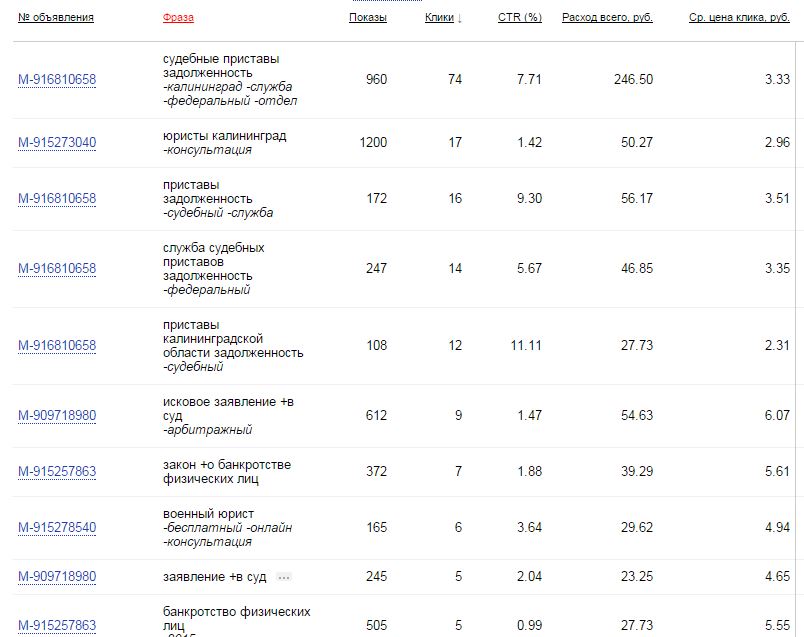Sort the table by "Показы"
804x637 pixels.
point(367,18)
